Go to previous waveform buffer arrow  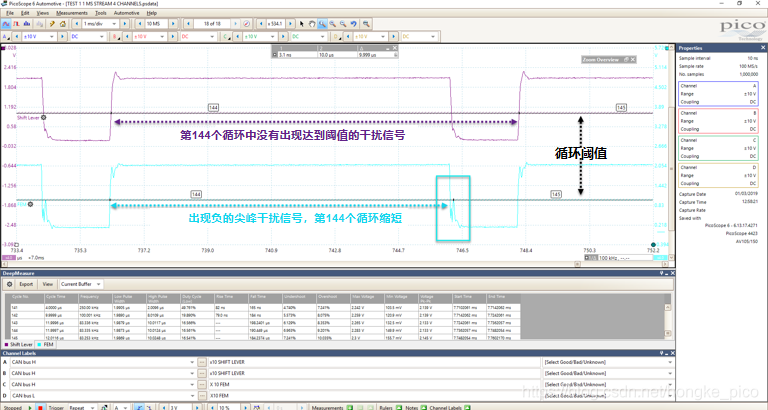click(188, 24)
